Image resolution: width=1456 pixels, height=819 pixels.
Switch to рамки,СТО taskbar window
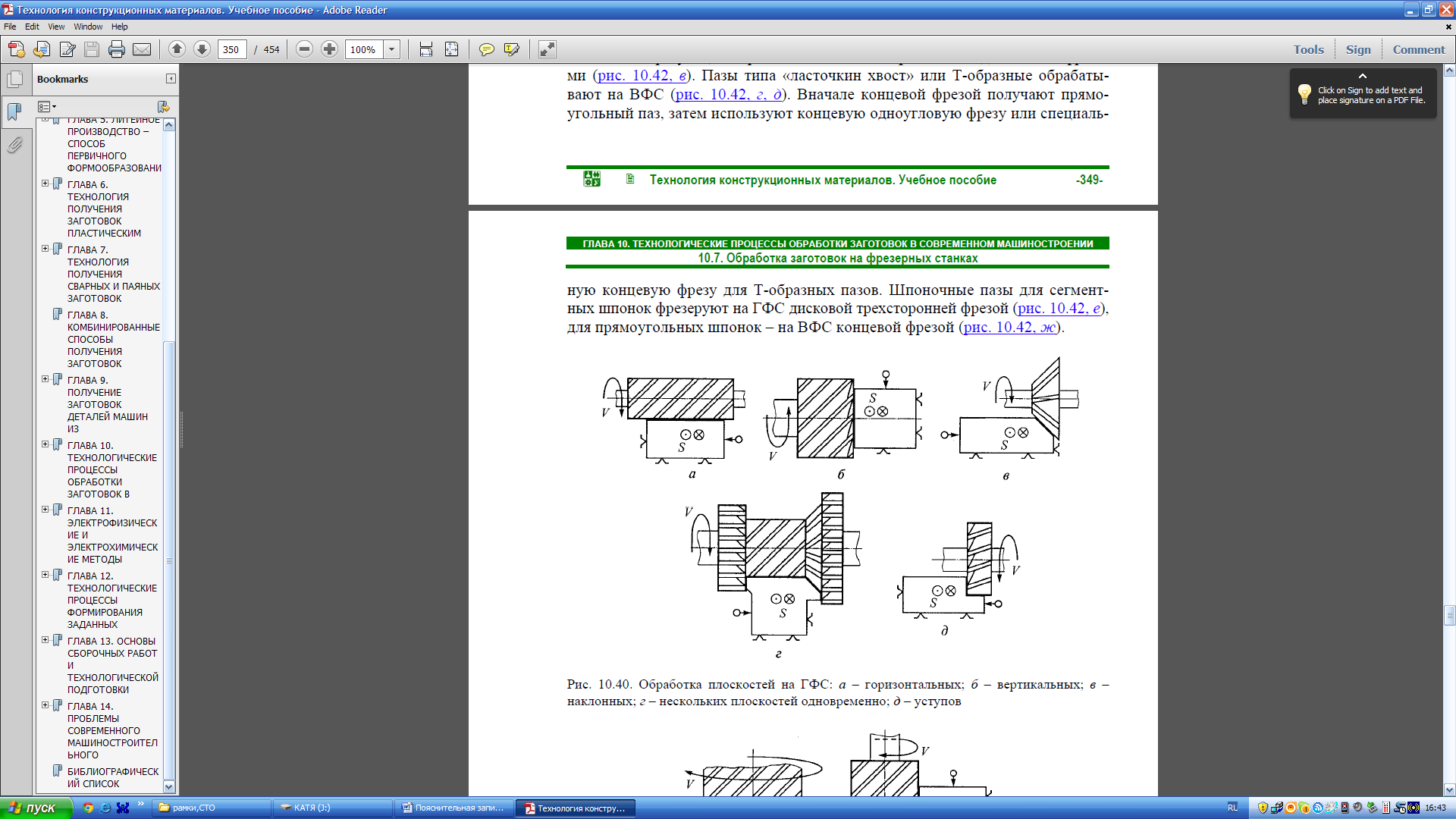(x=211, y=808)
